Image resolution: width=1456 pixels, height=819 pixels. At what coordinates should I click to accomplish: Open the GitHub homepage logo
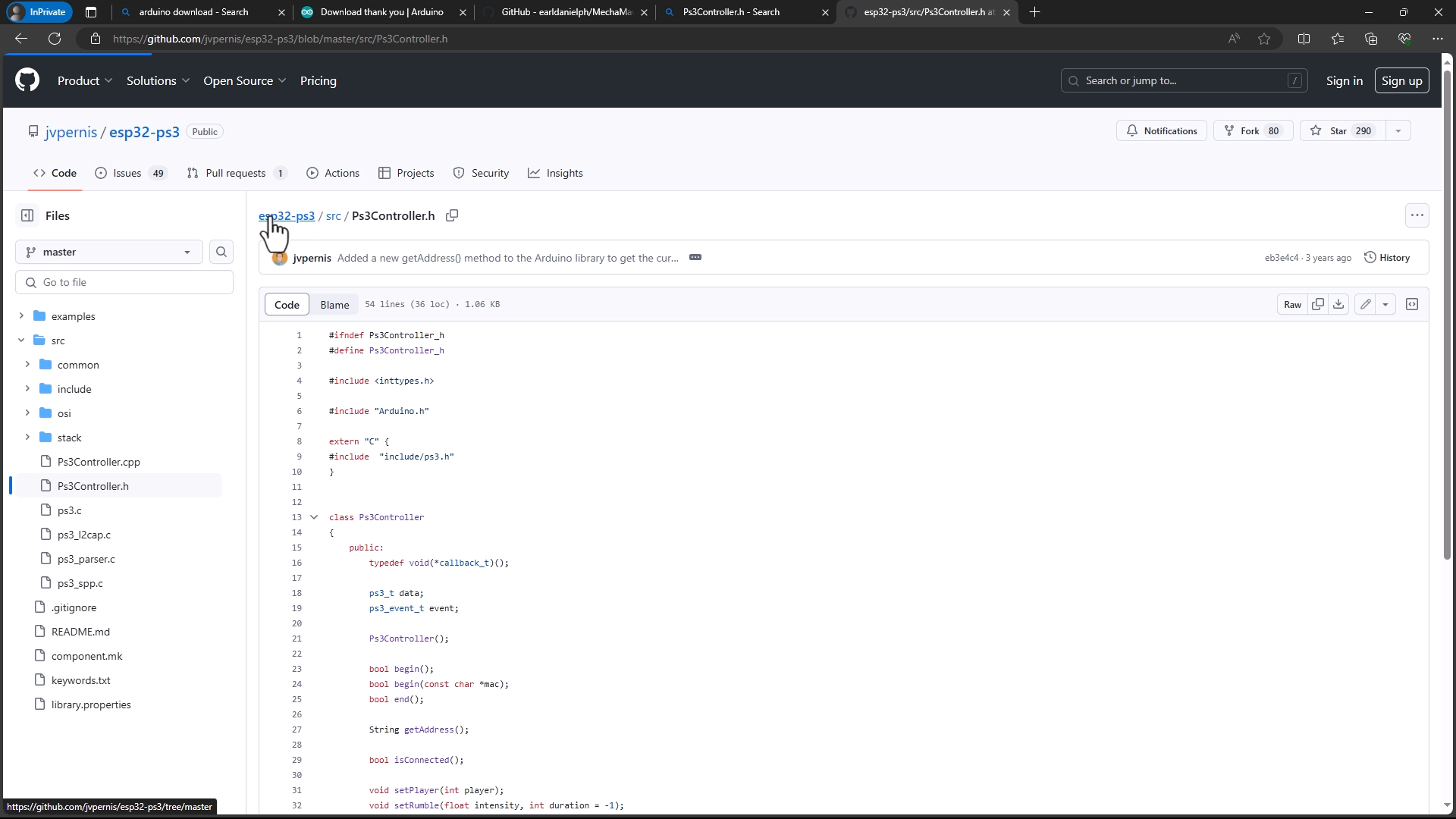pyautogui.click(x=27, y=80)
